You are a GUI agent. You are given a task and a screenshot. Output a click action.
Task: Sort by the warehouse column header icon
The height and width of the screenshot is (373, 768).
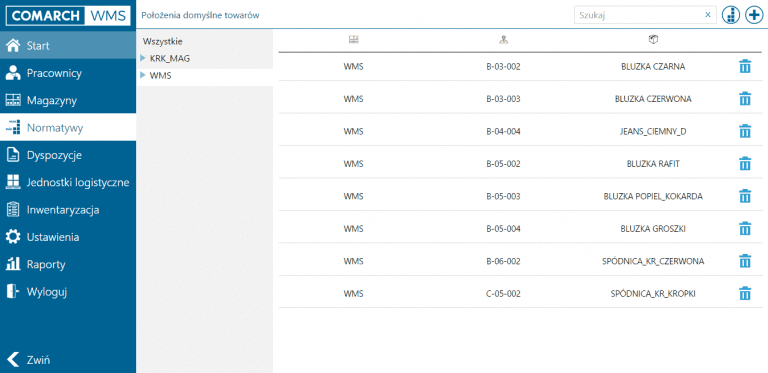[354, 40]
